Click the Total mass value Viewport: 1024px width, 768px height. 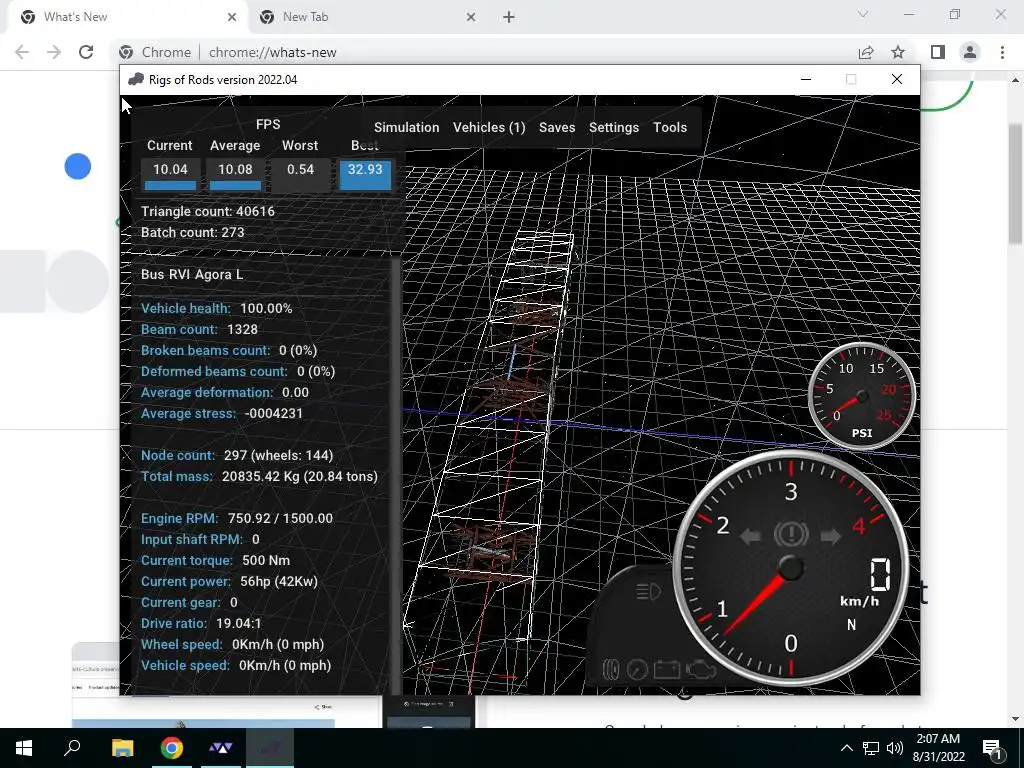pos(300,477)
